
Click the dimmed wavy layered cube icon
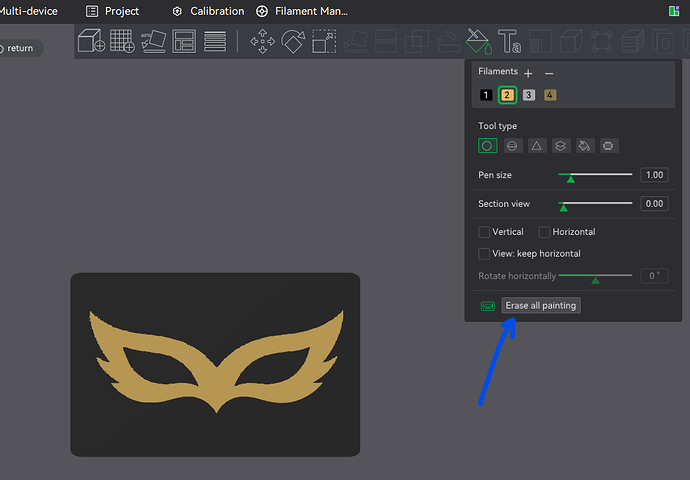pos(633,41)
